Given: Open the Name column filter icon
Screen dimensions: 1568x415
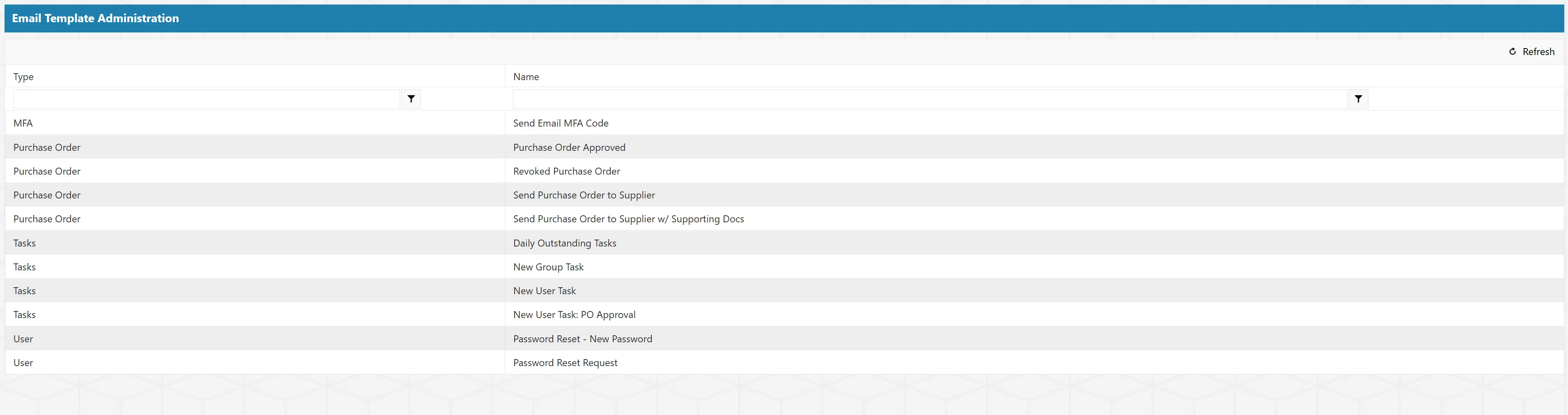Looking at the screenshot, I should [1358, 99].
